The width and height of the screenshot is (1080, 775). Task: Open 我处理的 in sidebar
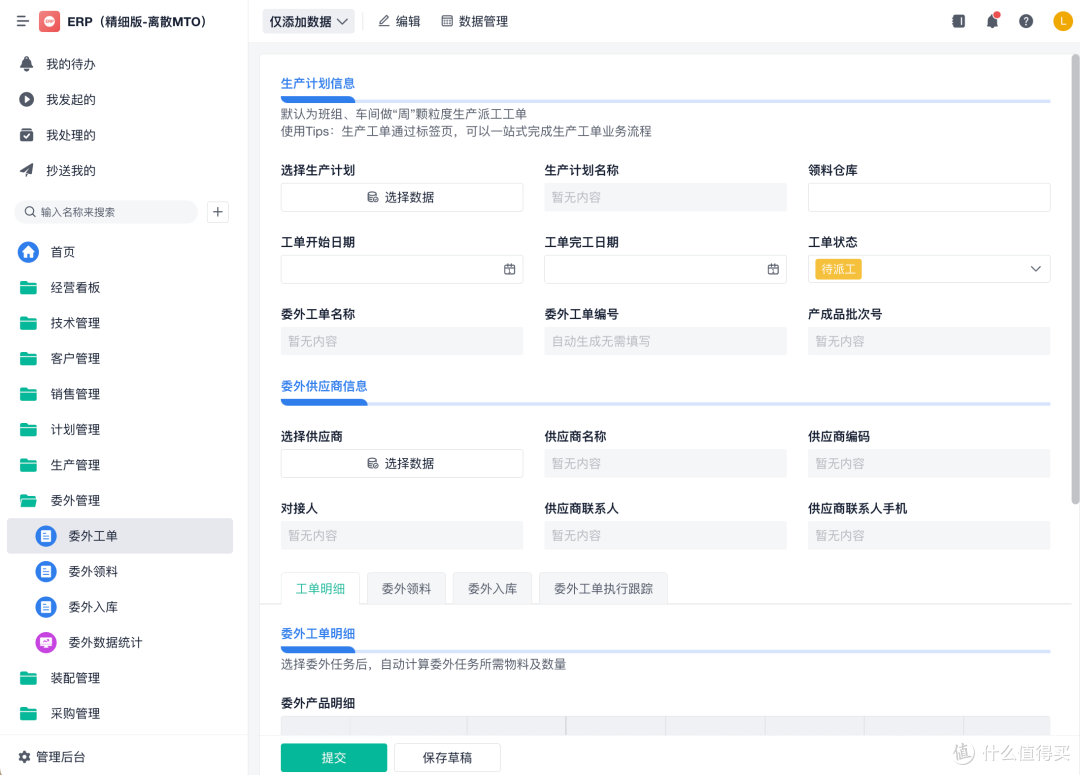[x=70, y=135]
